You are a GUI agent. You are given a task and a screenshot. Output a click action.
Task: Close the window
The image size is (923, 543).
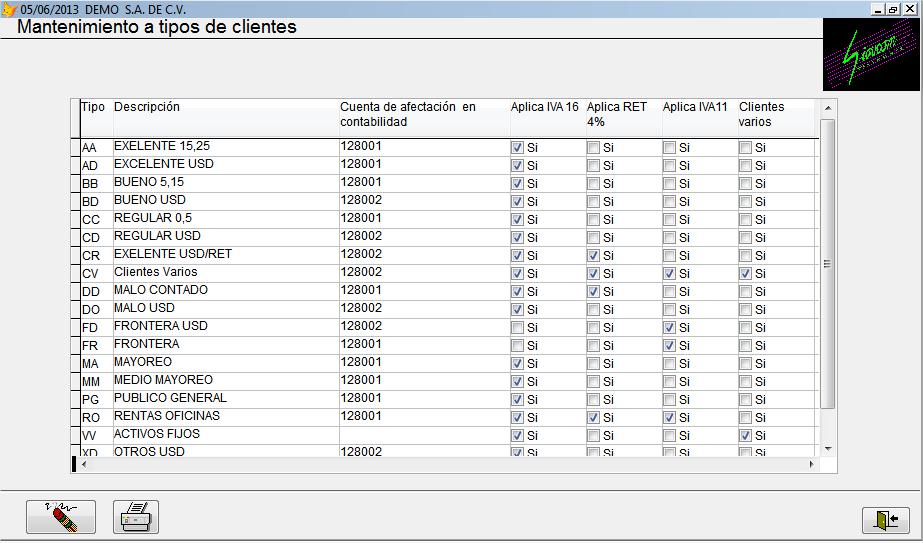(910, 9)
